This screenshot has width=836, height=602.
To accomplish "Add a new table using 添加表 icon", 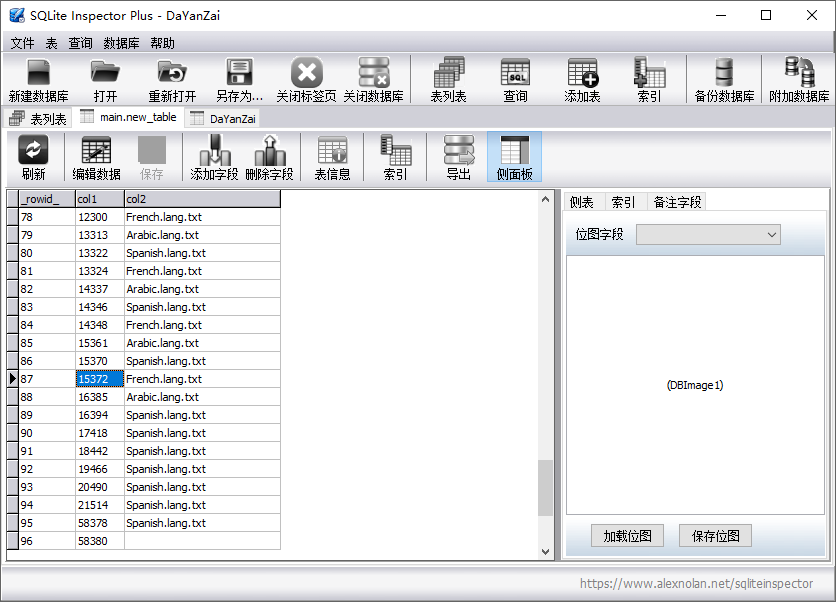I will (581, 78).
